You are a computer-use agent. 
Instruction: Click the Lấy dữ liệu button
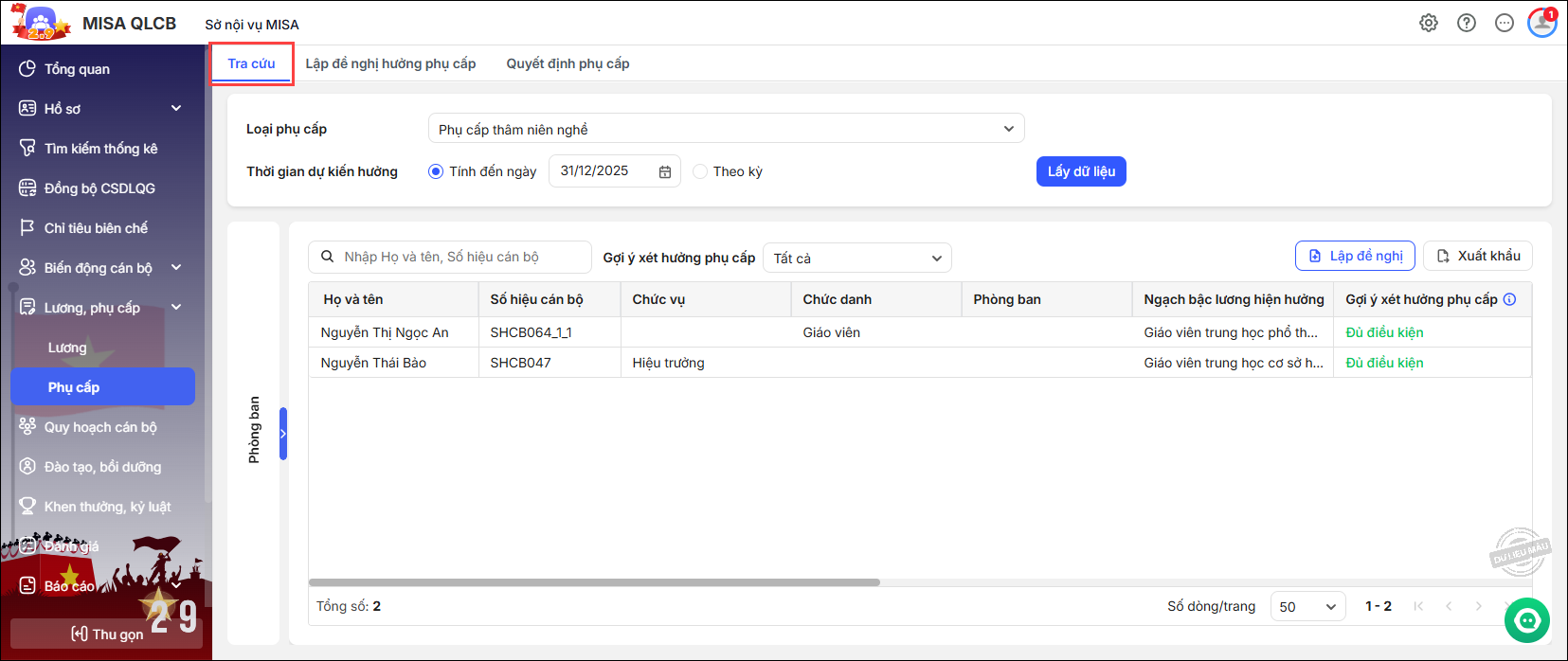point(1080,171)
